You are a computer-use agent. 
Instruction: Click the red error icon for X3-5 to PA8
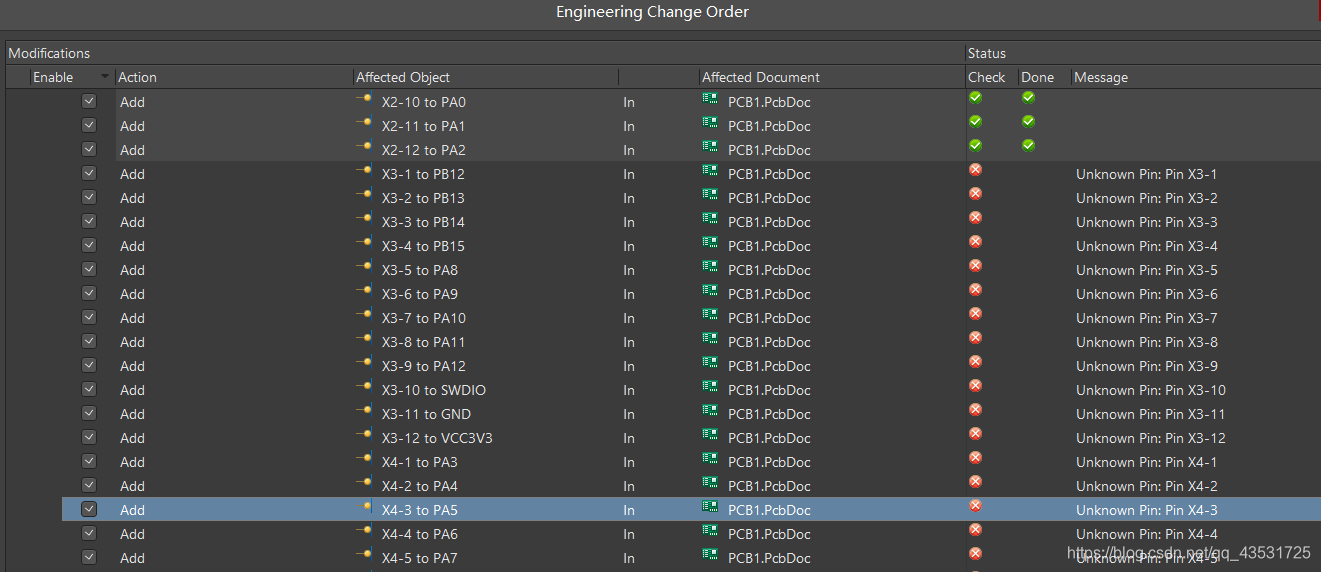click(975, 265)
